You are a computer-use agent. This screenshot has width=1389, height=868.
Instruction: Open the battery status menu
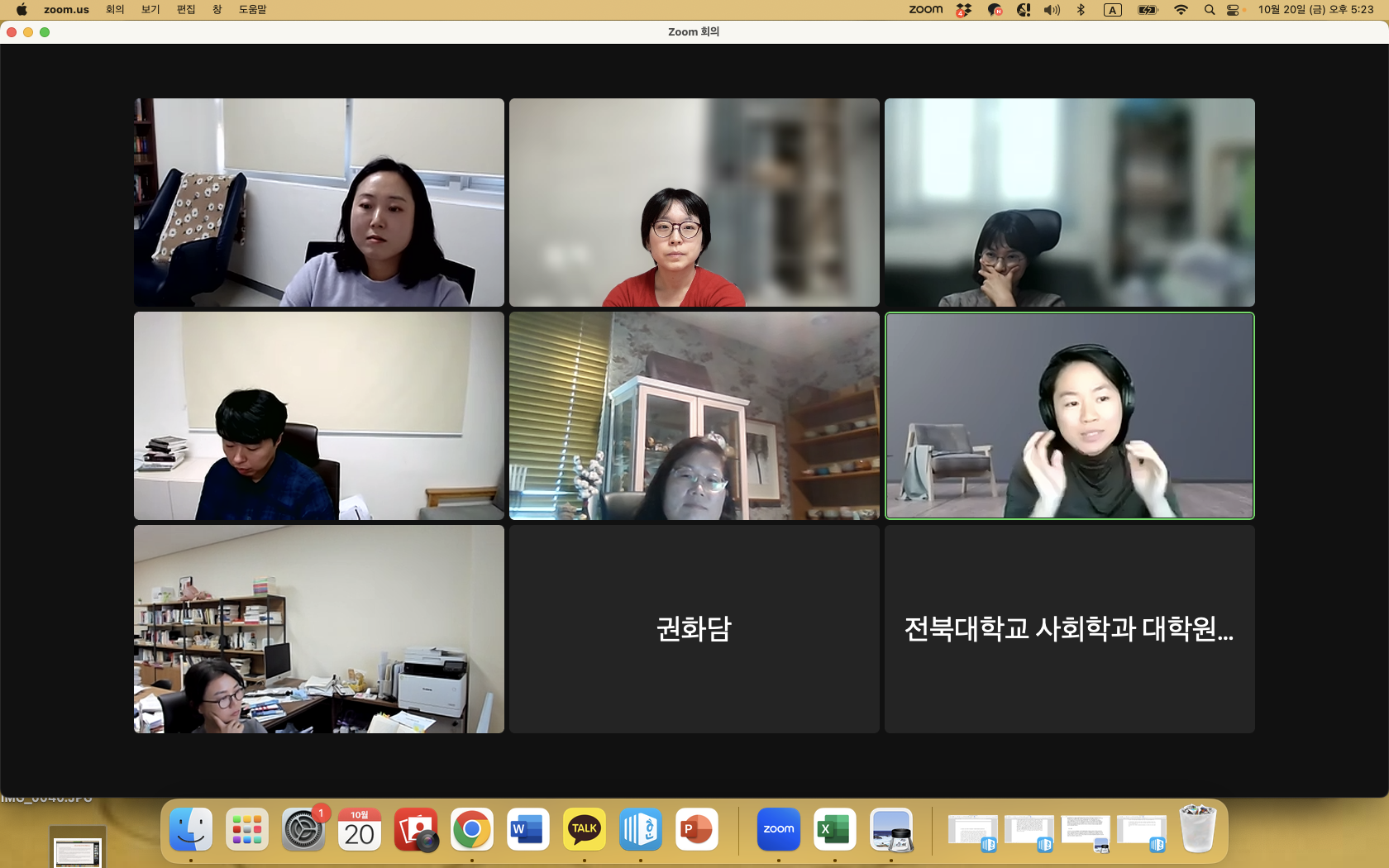[1148, 9]
